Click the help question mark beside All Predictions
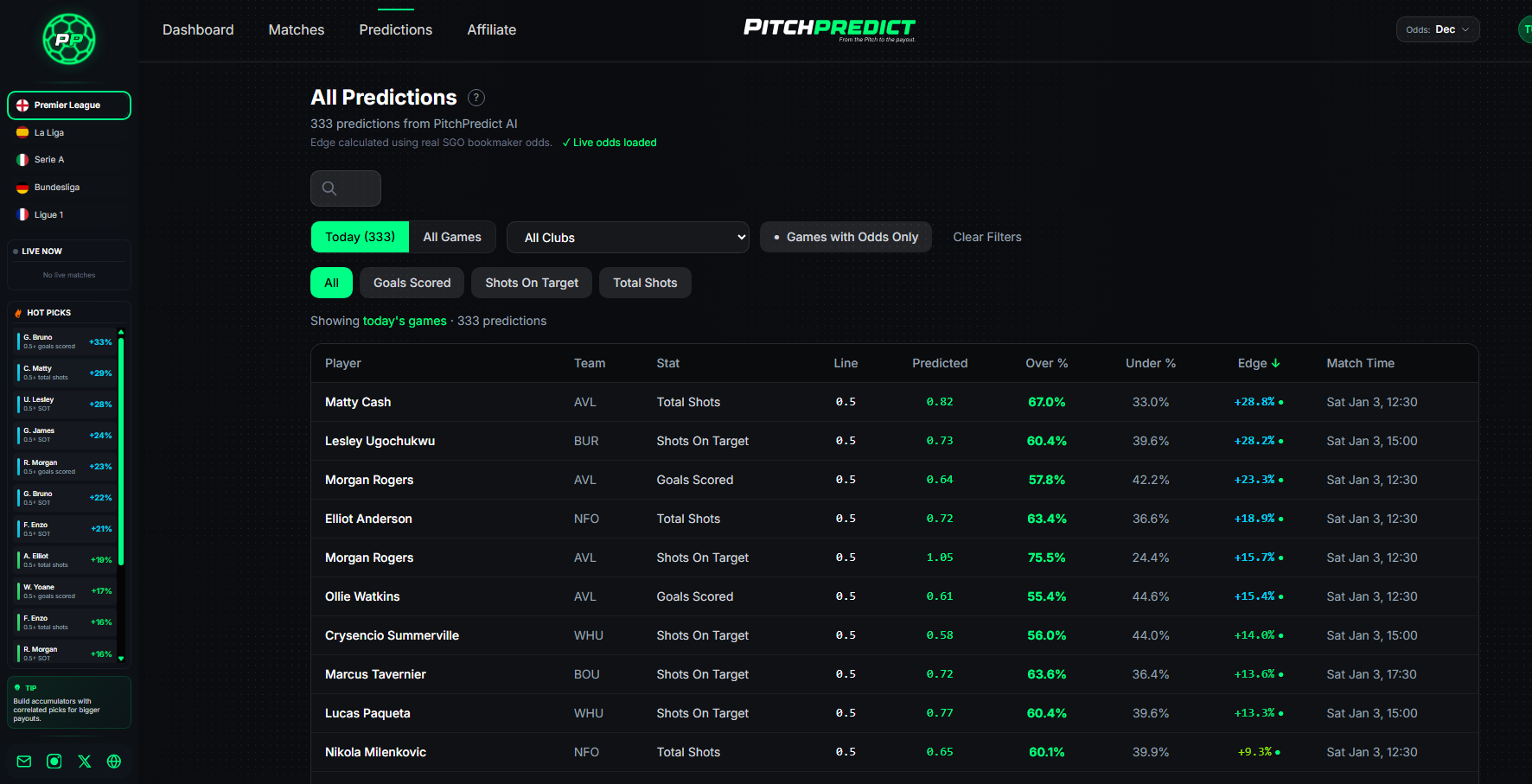The image size is (1532, 784). click(x=476, y=98)
